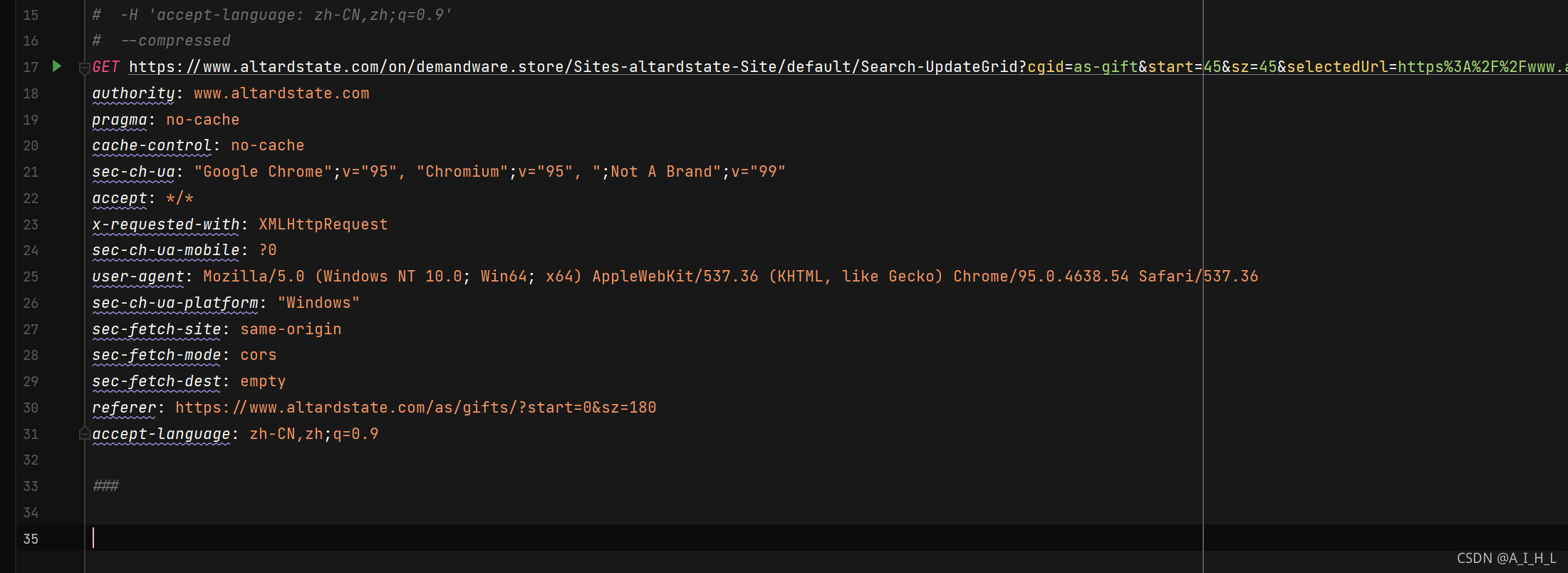Click the 'sec-ch-ua-mobile' header name
This screenshot has height=573, width=1568.
pyautogui.click(x=166, y=250)
